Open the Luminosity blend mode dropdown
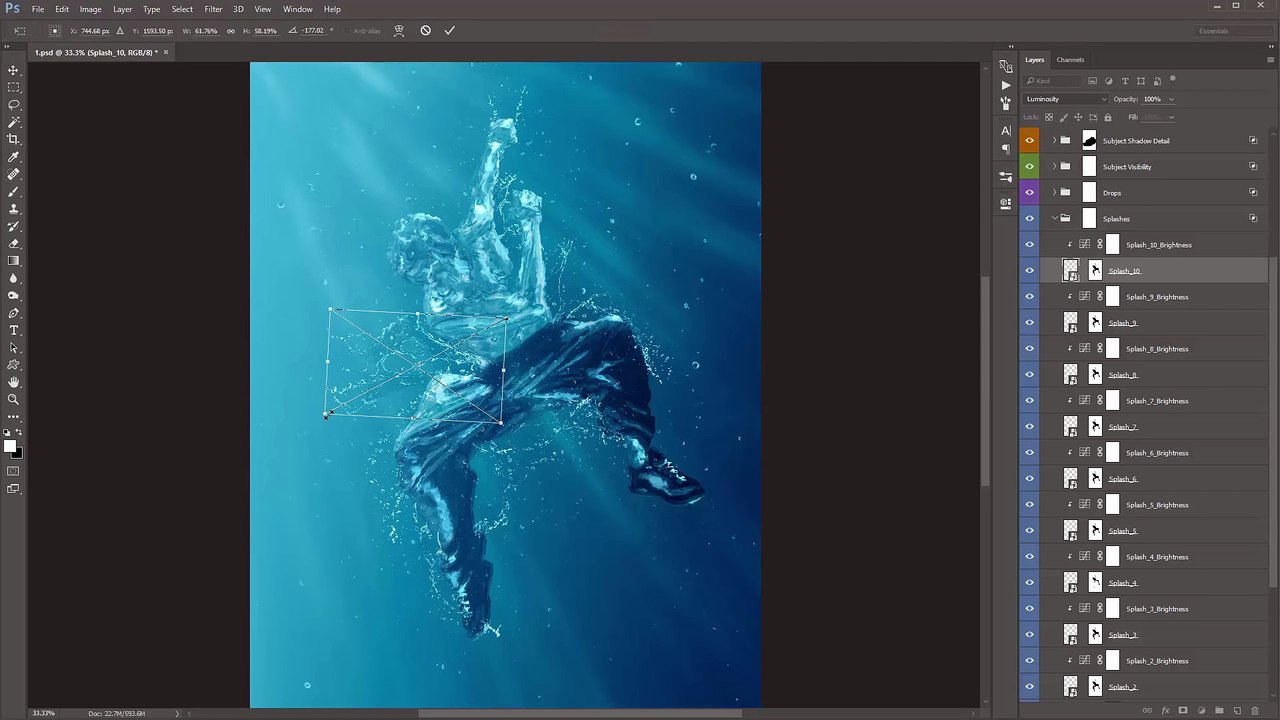Viewport: 1280px width, 720px height. pos(1065,99)
